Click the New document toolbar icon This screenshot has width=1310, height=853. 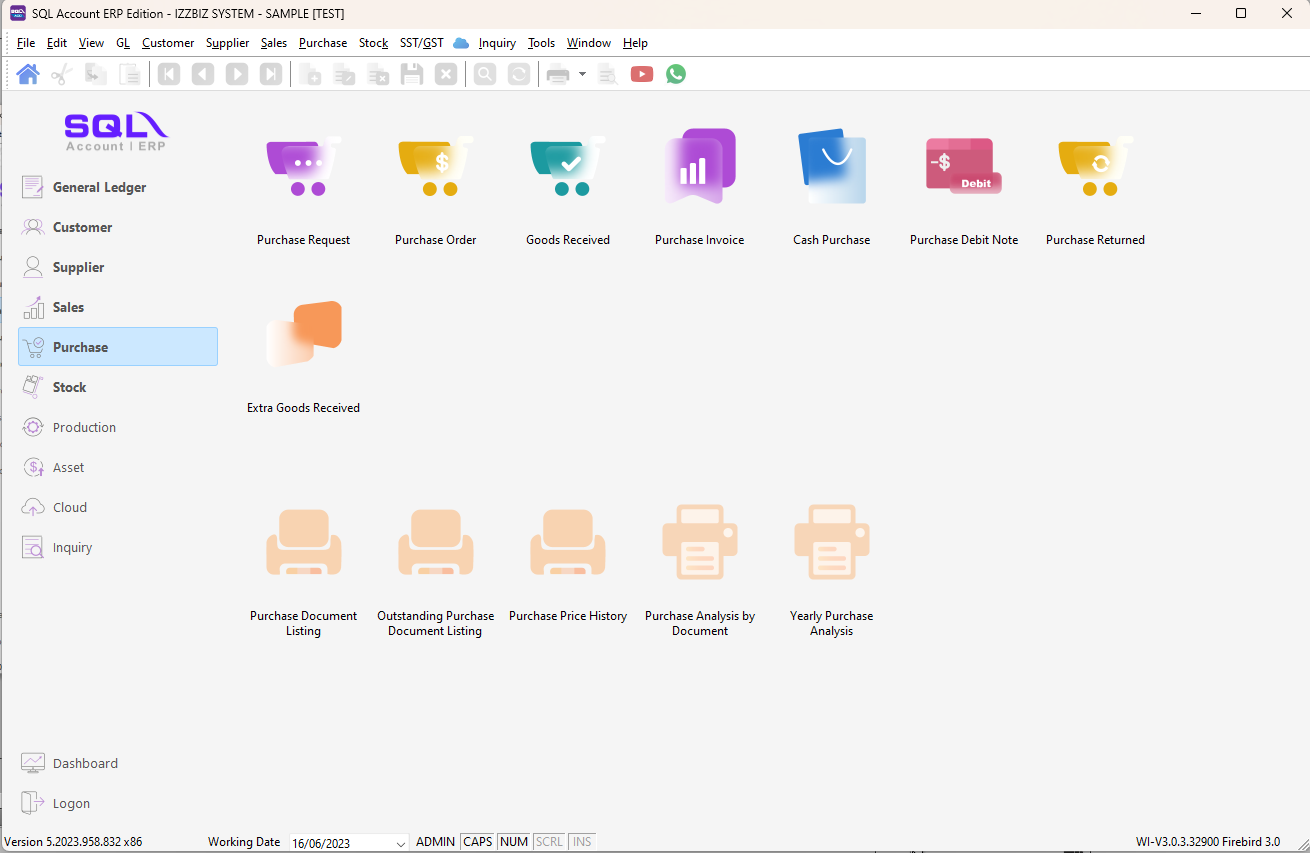click(311, 74)
